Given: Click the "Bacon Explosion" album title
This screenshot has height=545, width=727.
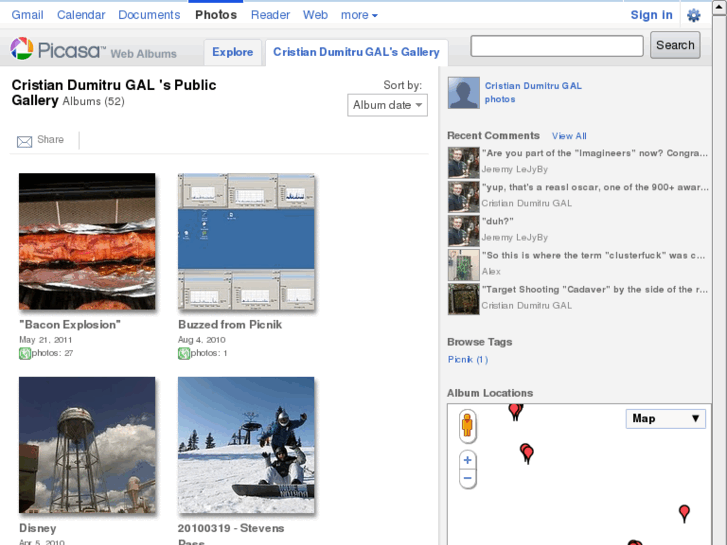Looking at the screenshot, I should (70, 325).
